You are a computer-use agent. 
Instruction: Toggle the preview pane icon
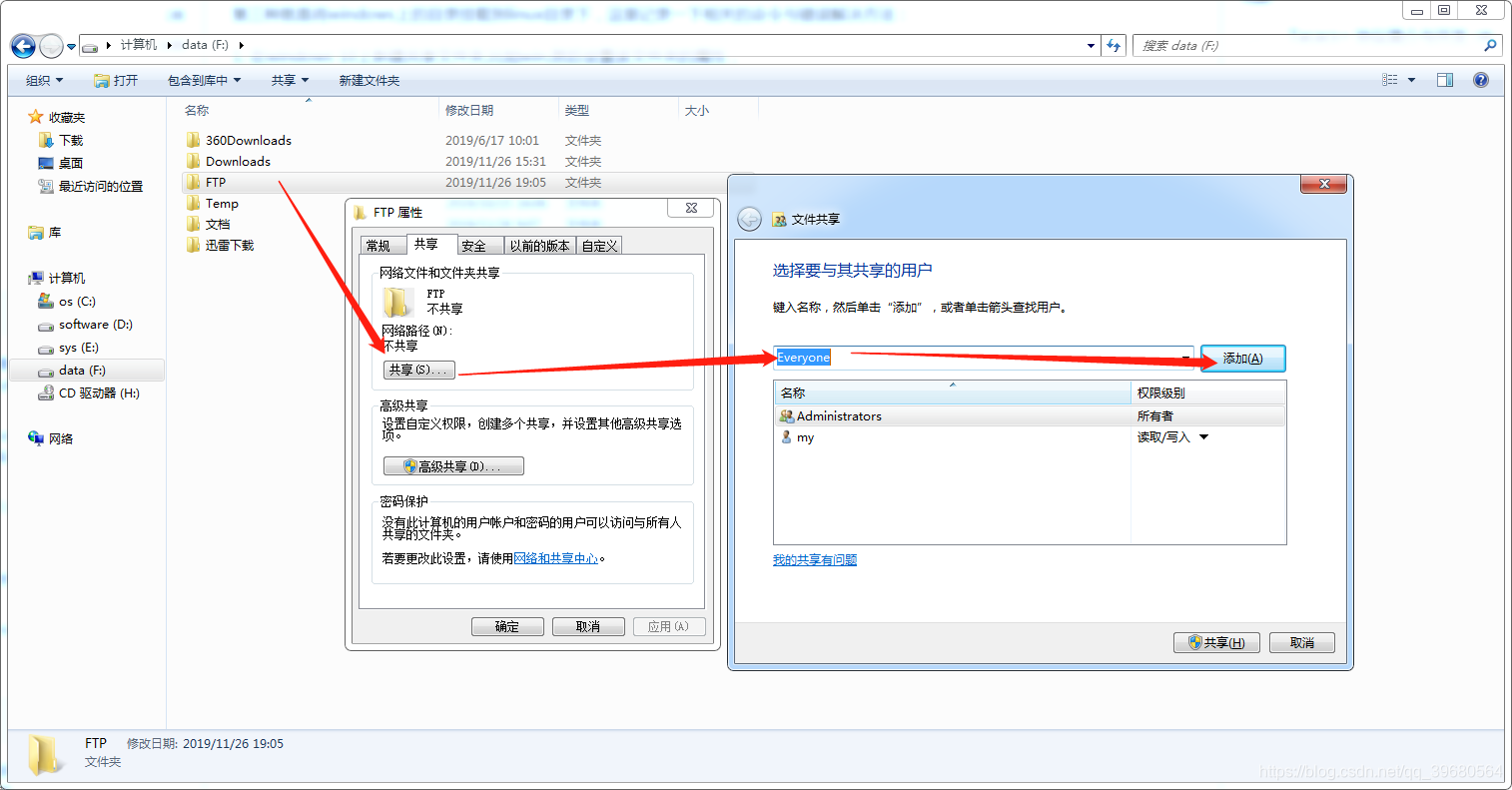click(x=1444, y=80)
